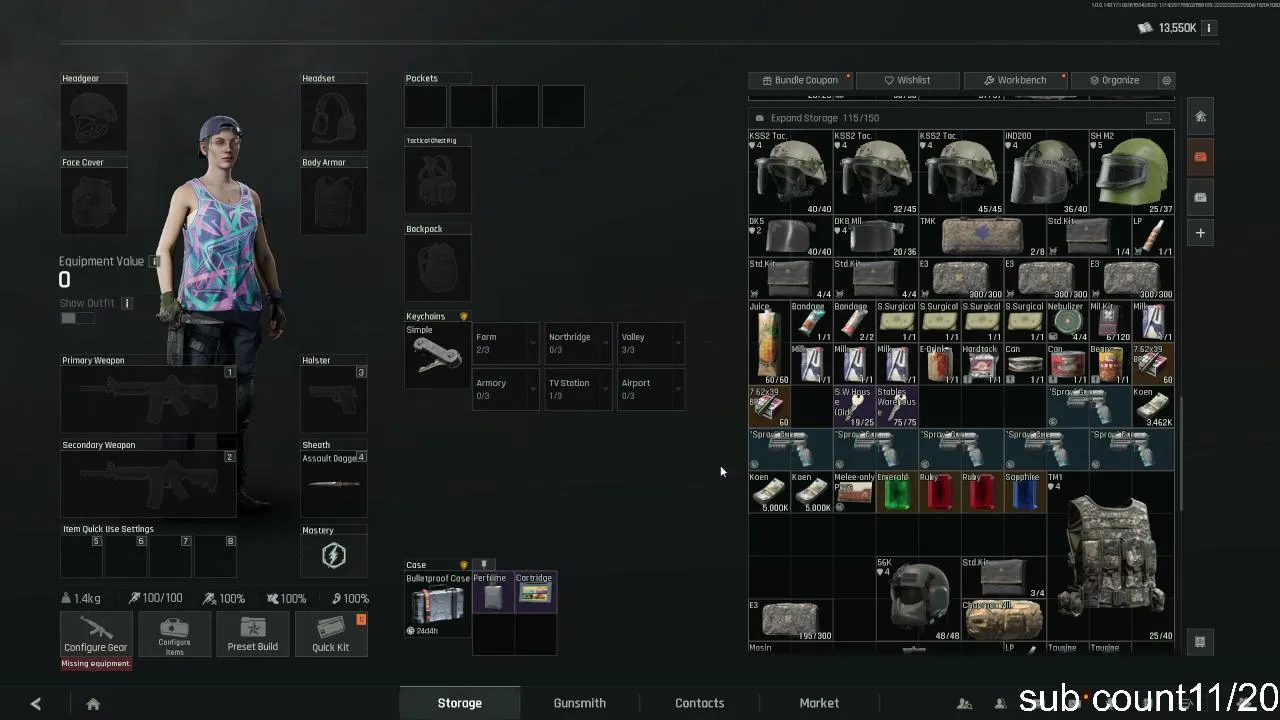The image size is (1280, 720).
Task: Organize the storage items
Action: point(1114,80)
